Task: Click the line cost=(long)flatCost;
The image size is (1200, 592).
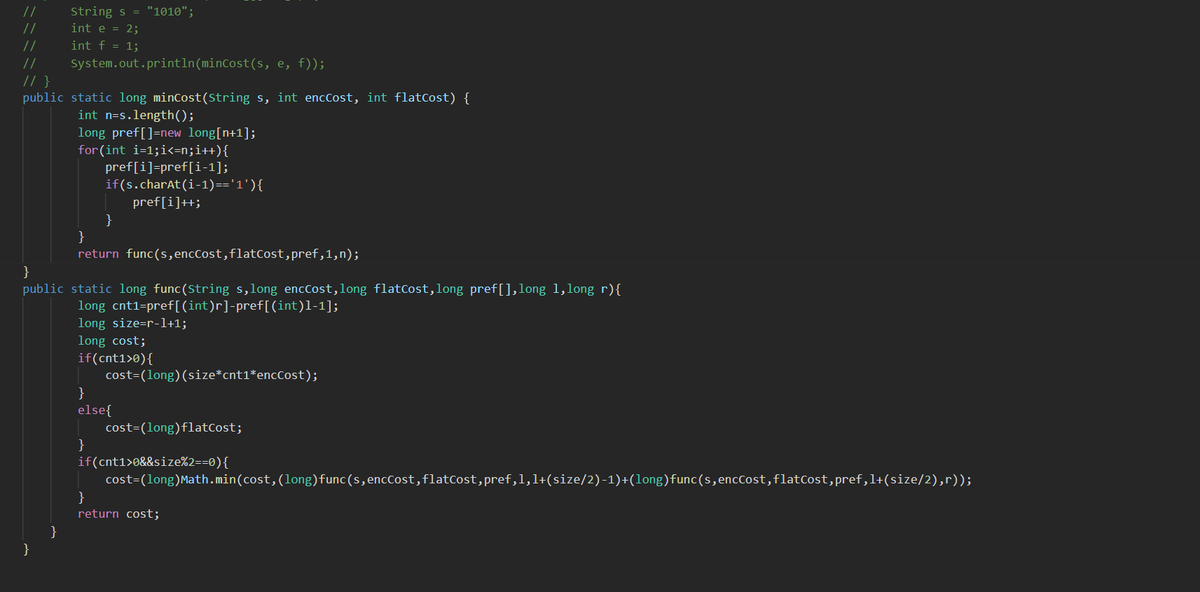Action: tap(173, 427)
